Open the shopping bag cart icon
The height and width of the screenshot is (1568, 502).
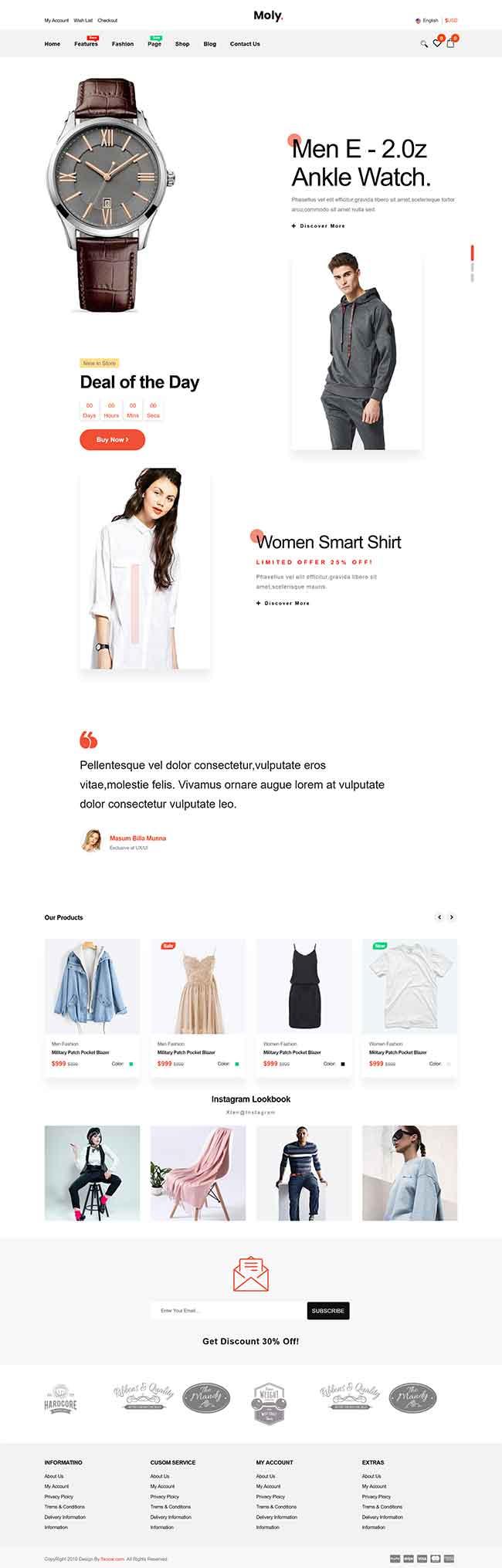click(451, 43)
